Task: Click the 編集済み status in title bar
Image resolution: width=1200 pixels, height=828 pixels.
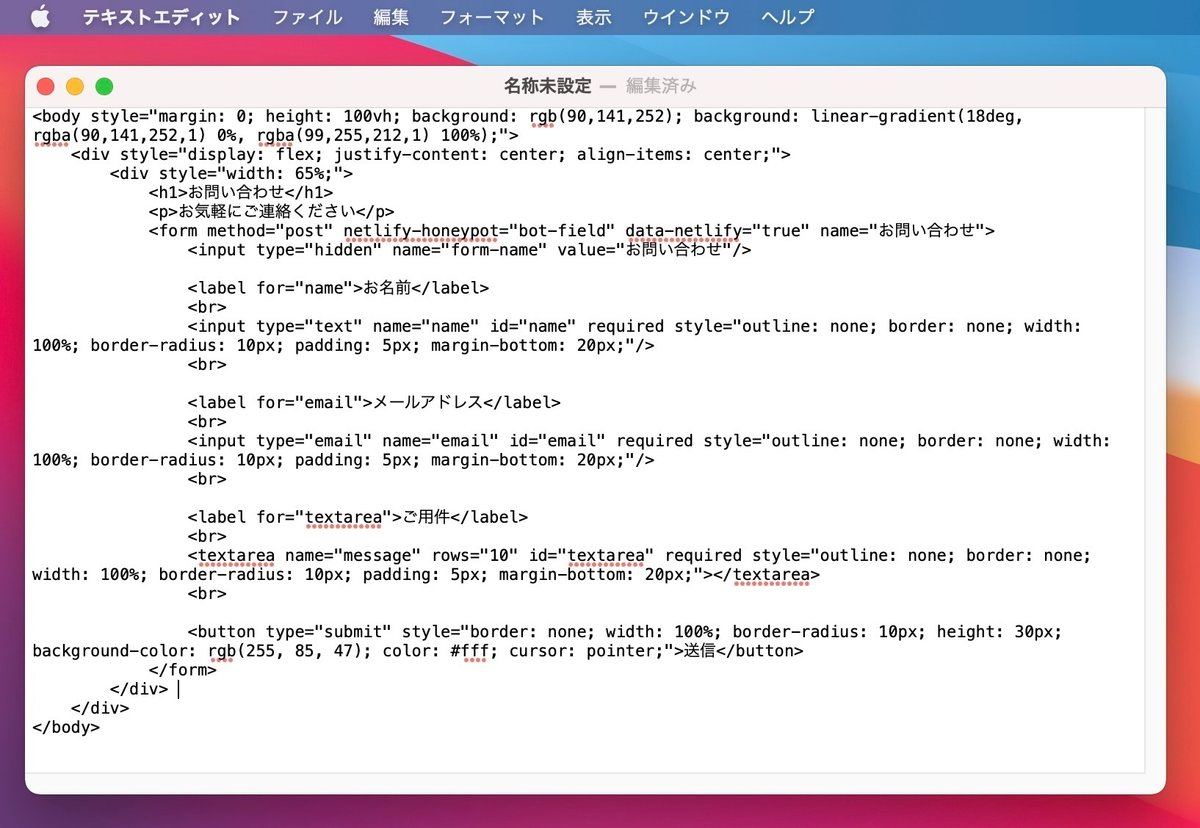Action: pyautogui.click(x=661, y=86)
